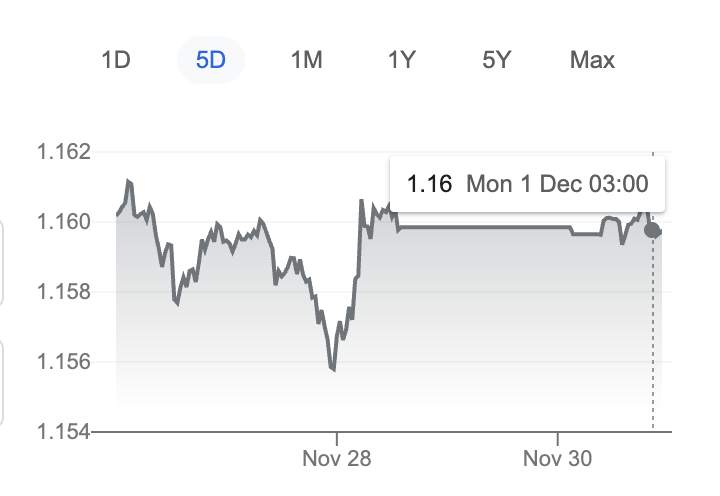Select the Max time range

pos(592,60)
